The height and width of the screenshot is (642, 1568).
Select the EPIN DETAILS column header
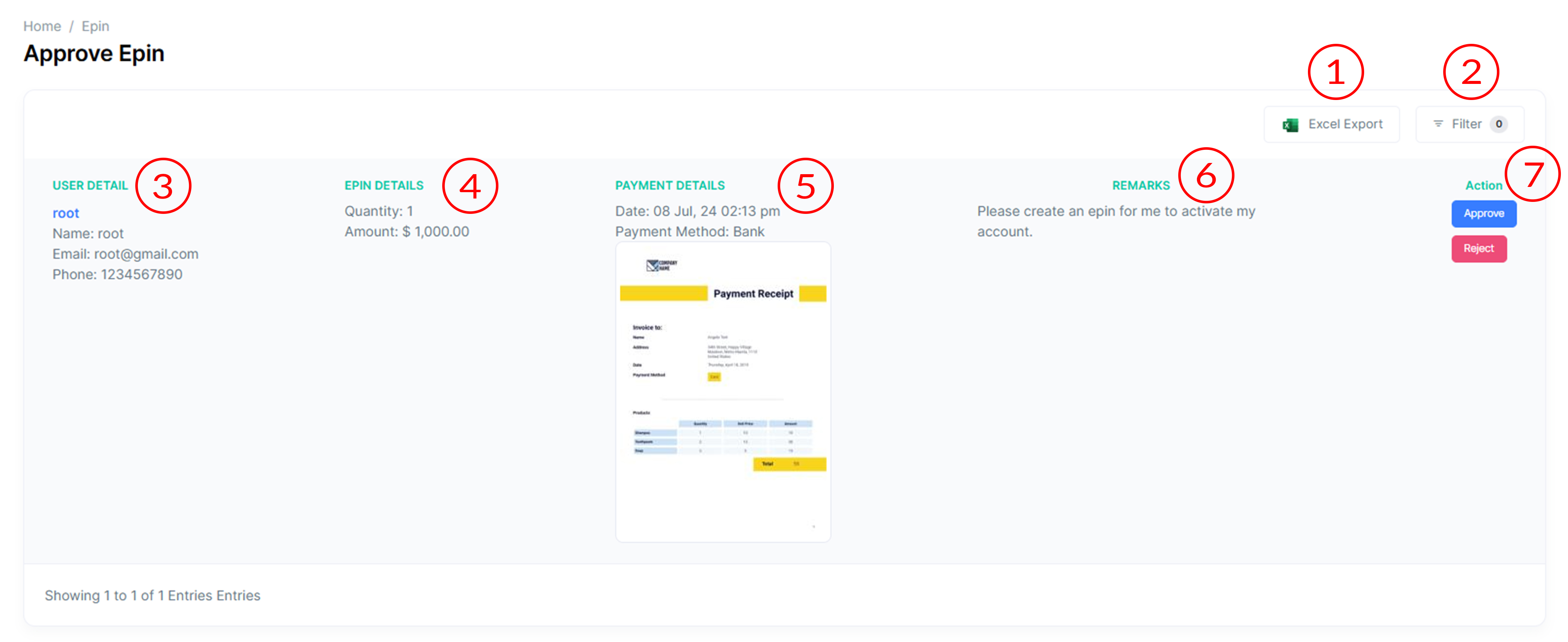pos(383,185)
